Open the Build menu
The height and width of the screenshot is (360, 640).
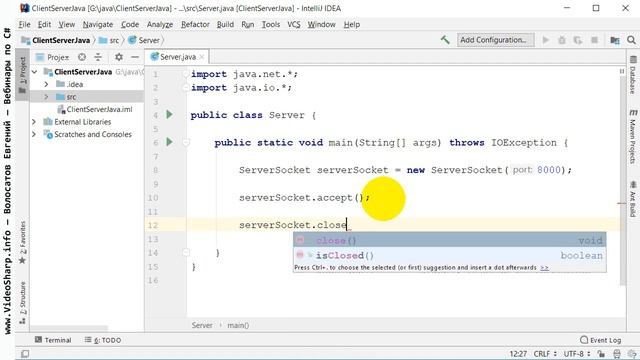[x=225, y=24]
